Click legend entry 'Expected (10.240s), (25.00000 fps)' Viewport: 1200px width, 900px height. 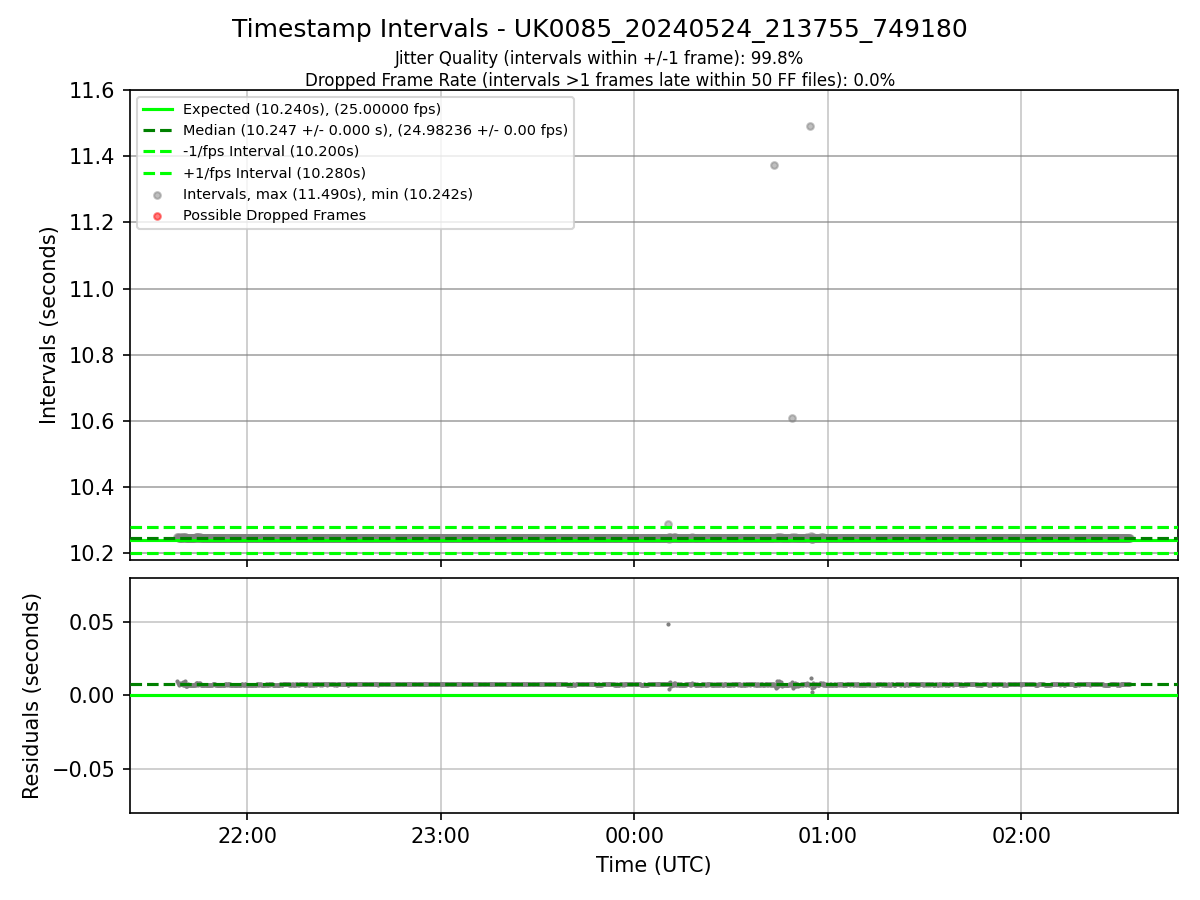tap(312, 109)
